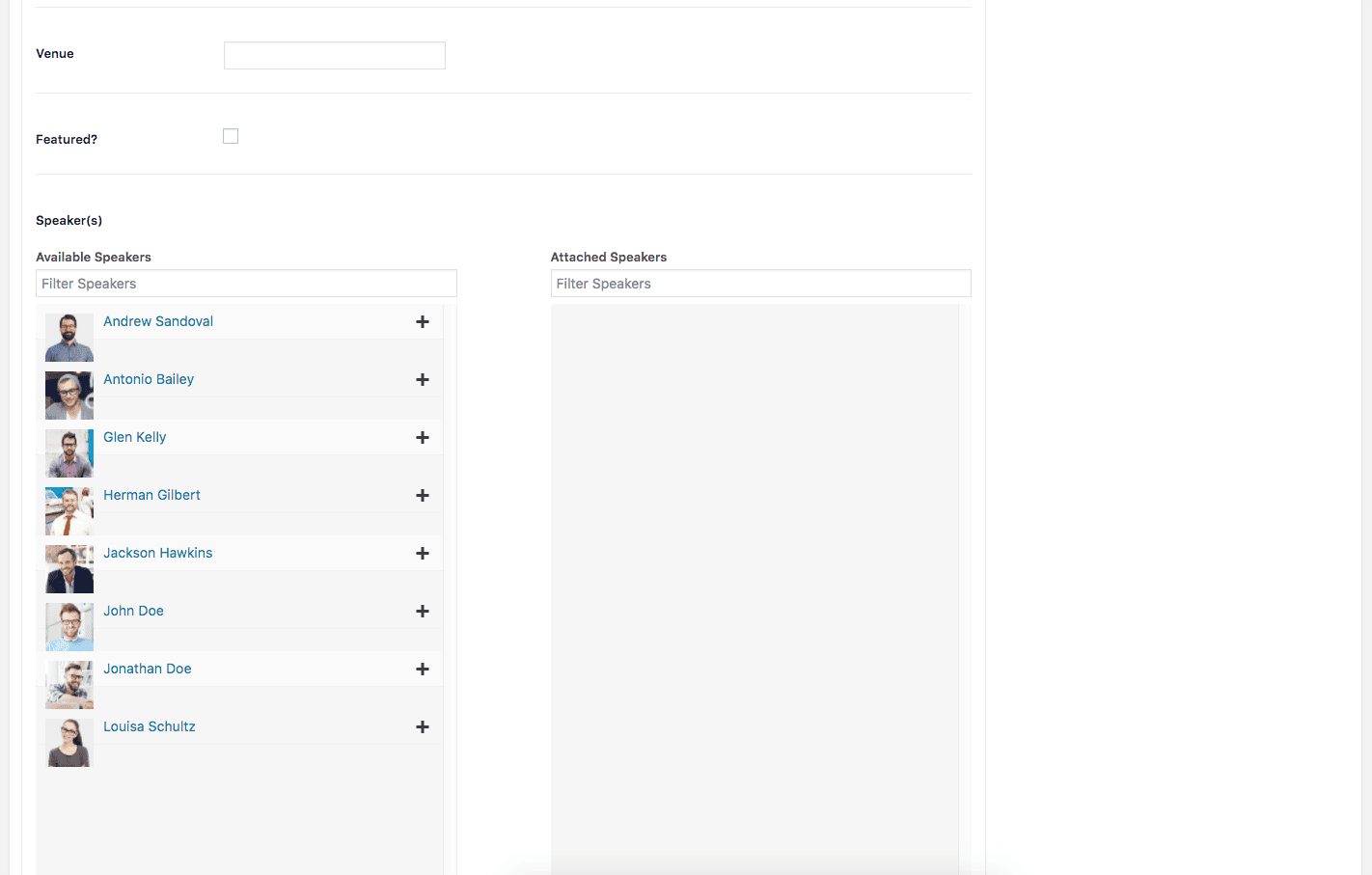1372x875 pixels.
Task: Enable the Featured checkbox
Action: (x=231, y=137)
